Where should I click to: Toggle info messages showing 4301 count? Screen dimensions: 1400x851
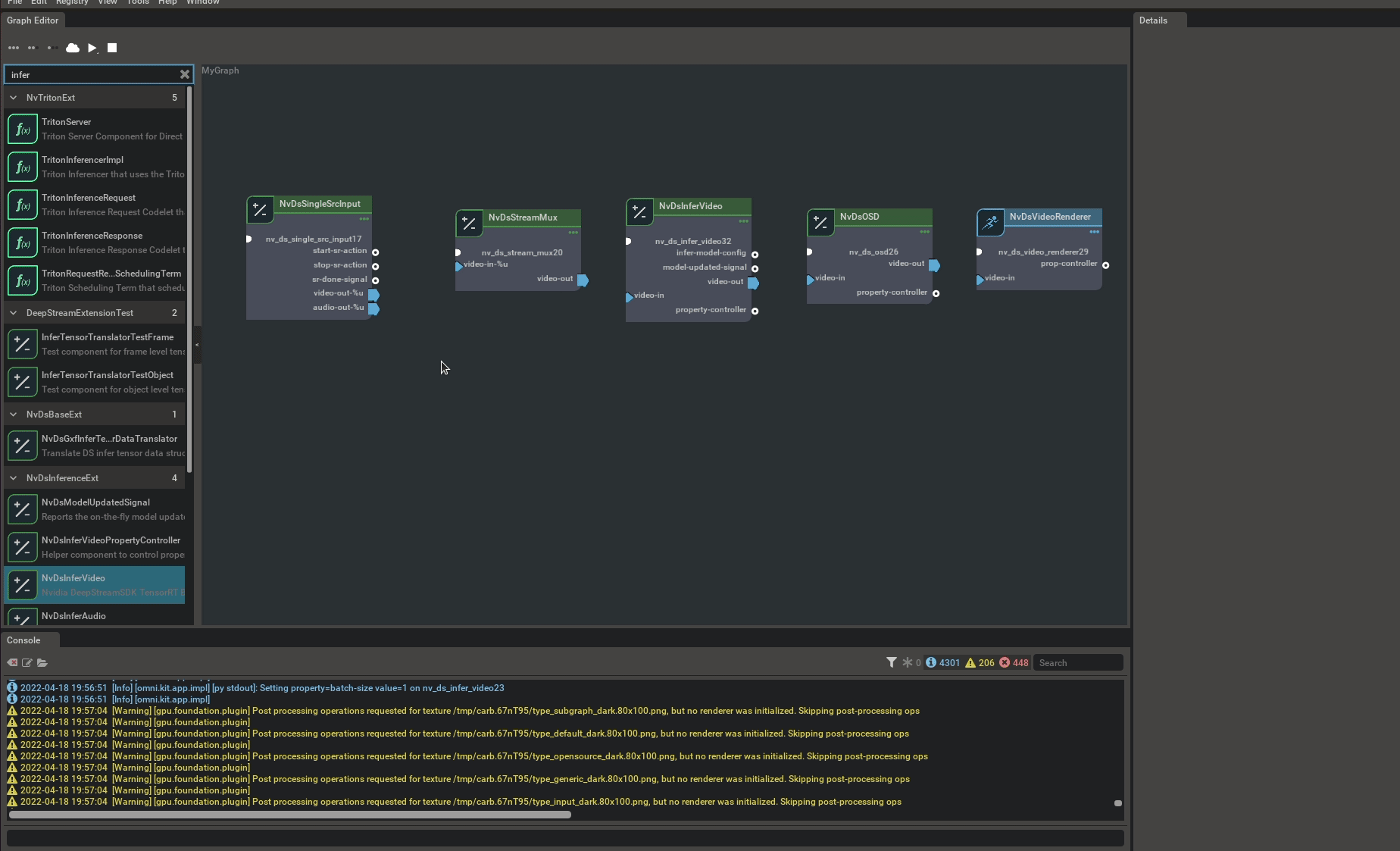click(942, 662)
